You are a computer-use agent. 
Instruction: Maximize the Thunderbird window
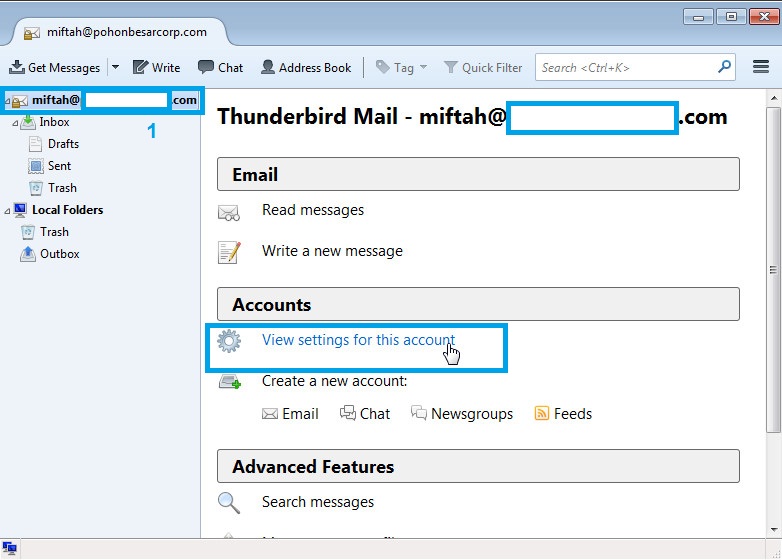coord(731,16)
